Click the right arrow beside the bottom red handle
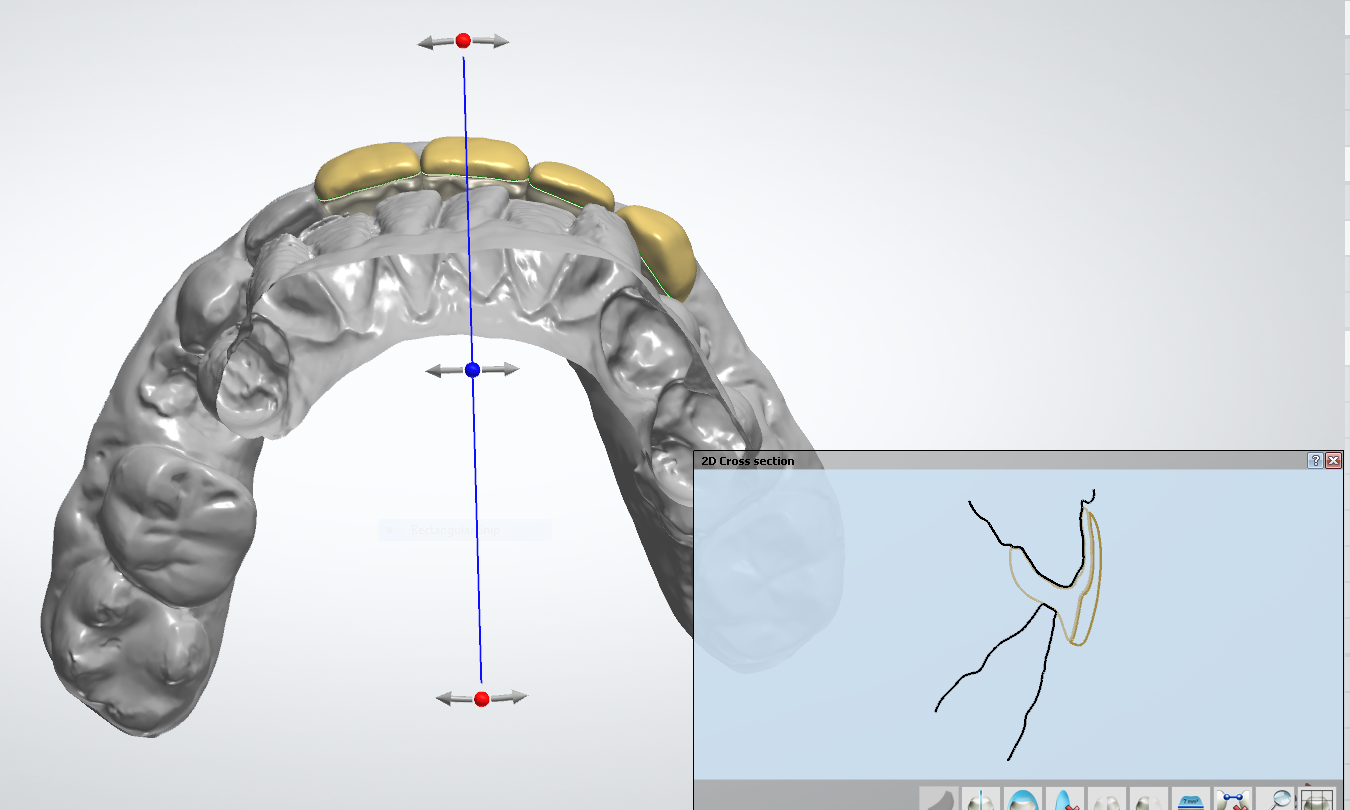Screen dimensions: 1350x810 (509, 697)
